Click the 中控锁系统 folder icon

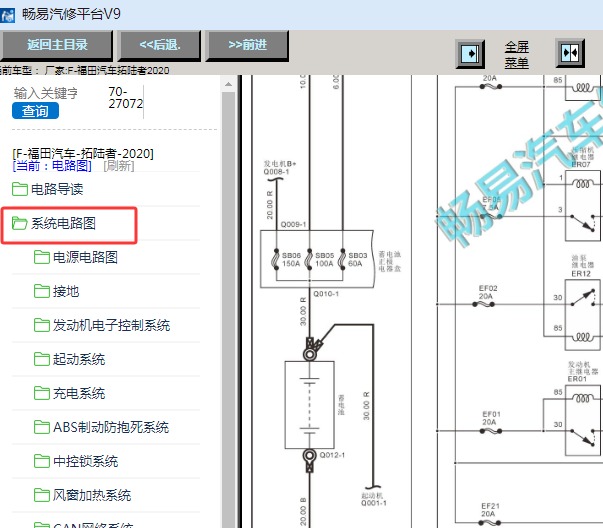tap(42, 461)
